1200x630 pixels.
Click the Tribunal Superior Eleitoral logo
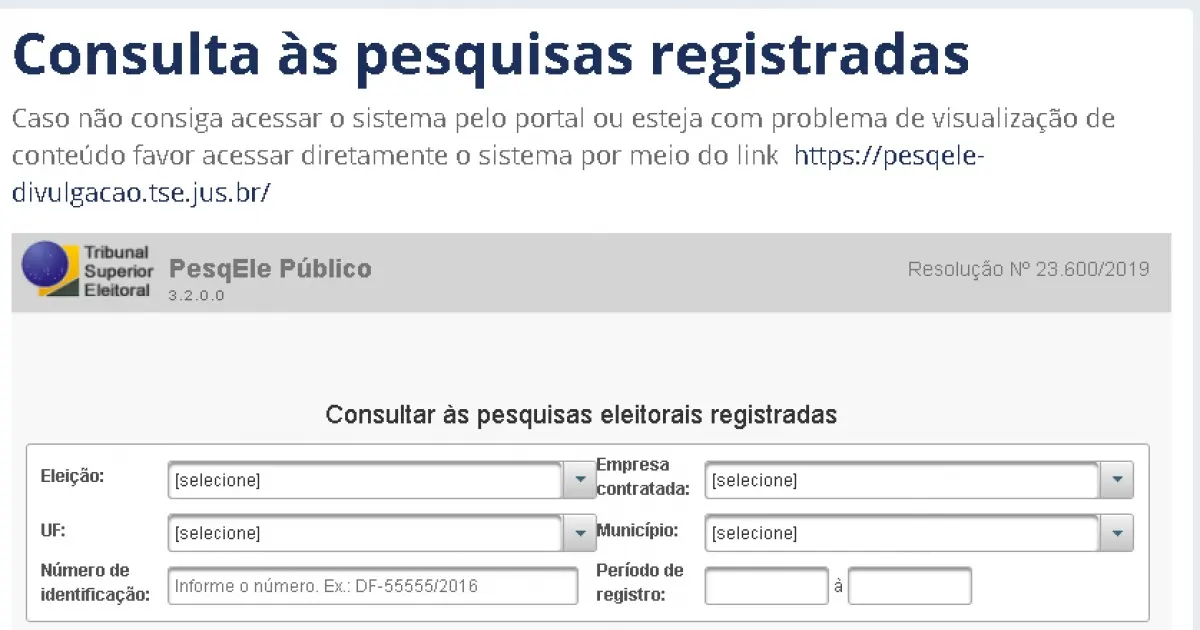coord(88,270)
